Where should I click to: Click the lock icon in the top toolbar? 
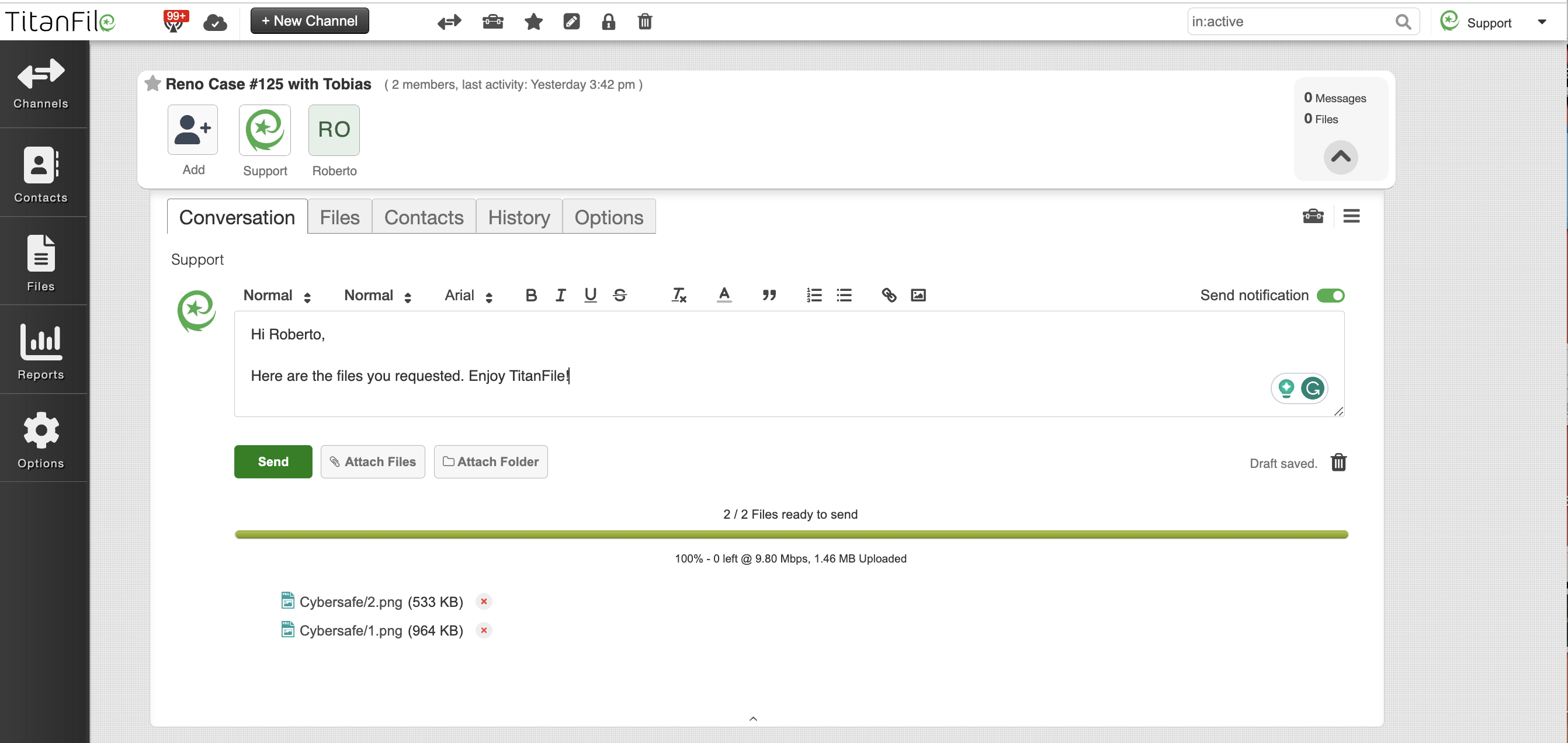coord(609,22)
